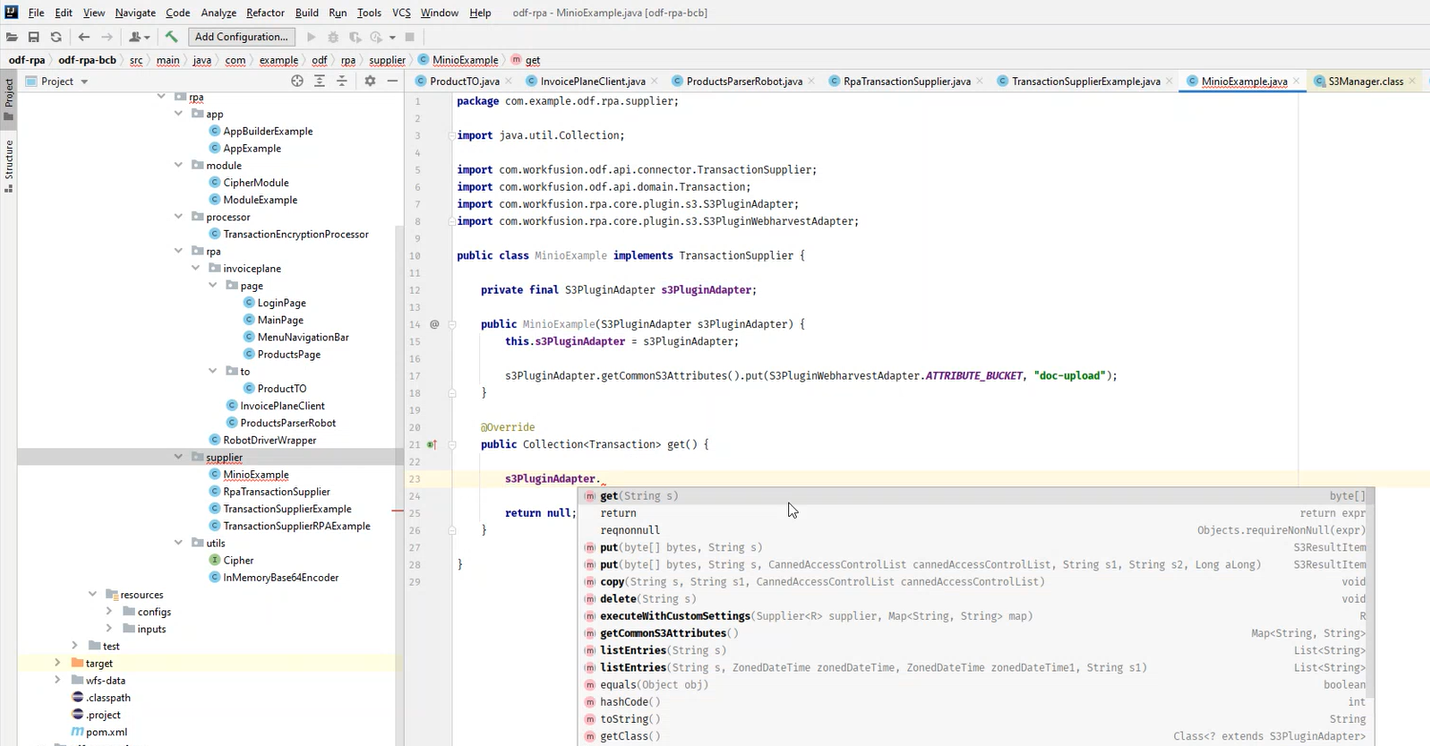This screenshot has width=1430, height=746.
Task: Click the supplier breadcrumb
Action: [x=387, y=60]
